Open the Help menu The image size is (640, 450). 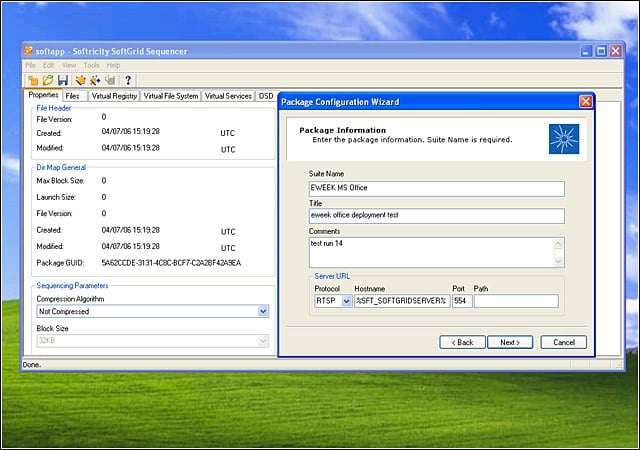point(113,65)
